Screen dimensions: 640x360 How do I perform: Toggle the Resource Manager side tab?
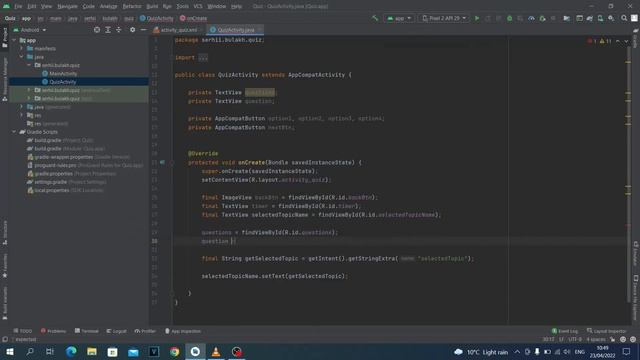pyautogui.click(x=4, y=79)
